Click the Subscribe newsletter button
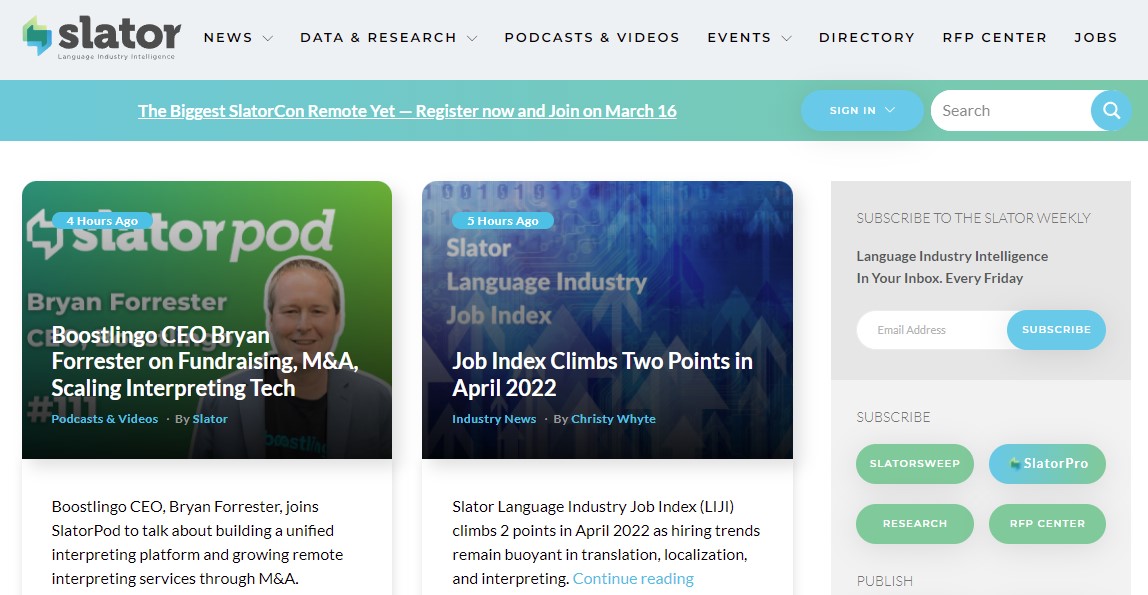1148x595 pixels. coord(1056,330)
